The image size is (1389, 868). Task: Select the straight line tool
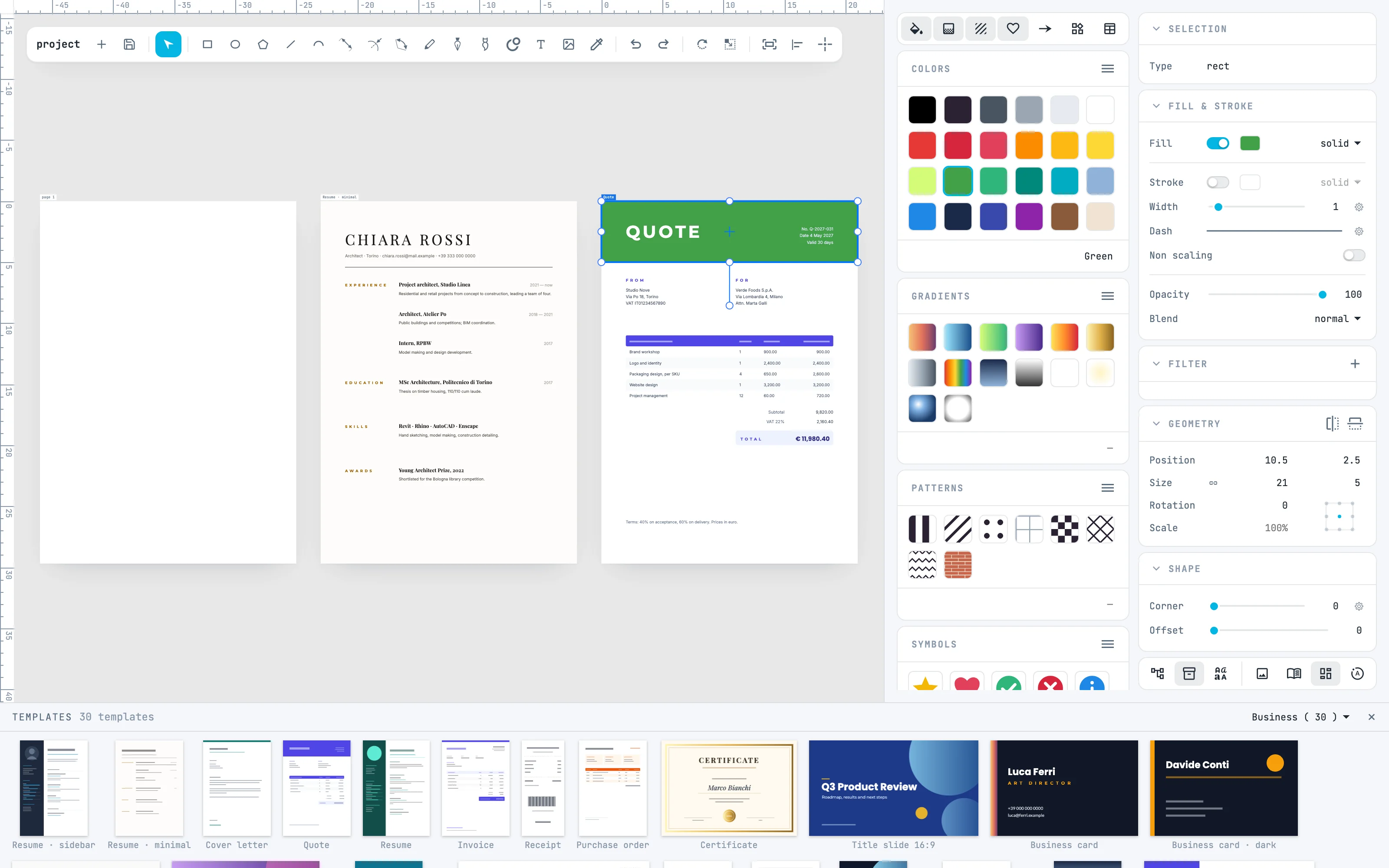[x=290, y=44]
